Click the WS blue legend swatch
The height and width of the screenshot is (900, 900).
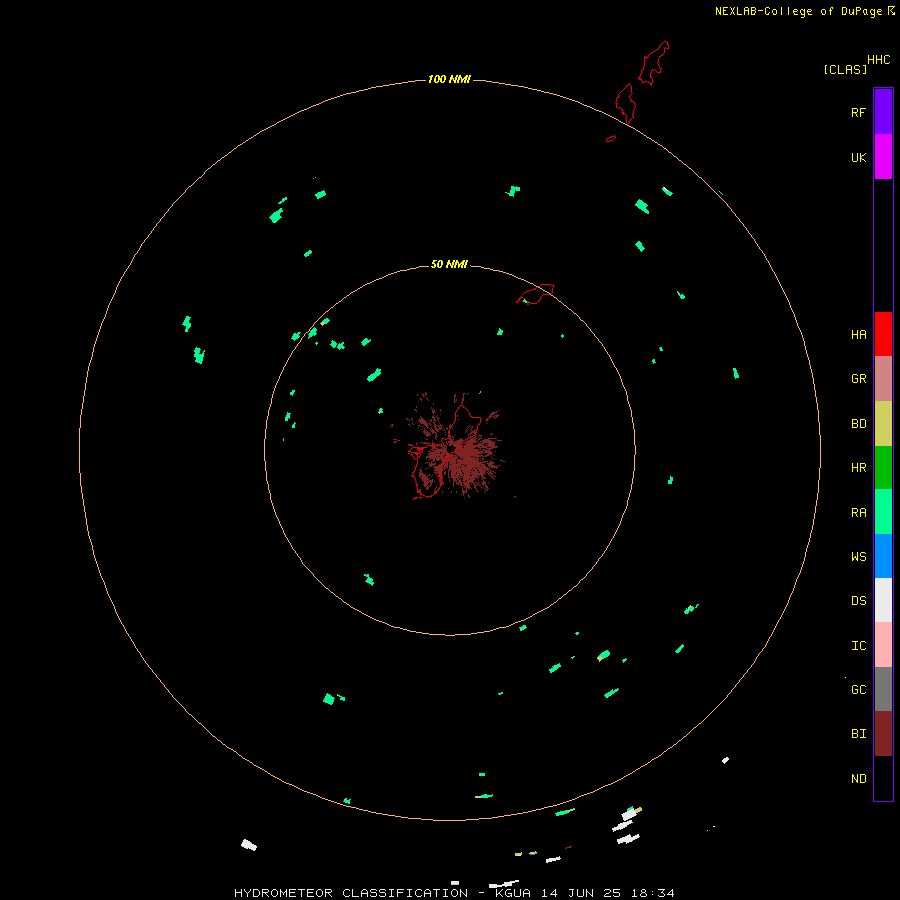click(883, 556)
